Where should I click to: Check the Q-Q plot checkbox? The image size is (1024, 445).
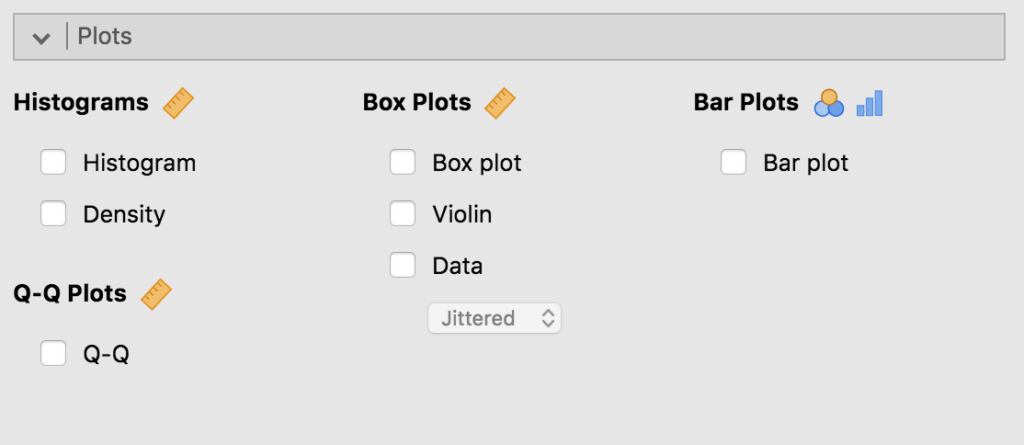click(53, 353)
